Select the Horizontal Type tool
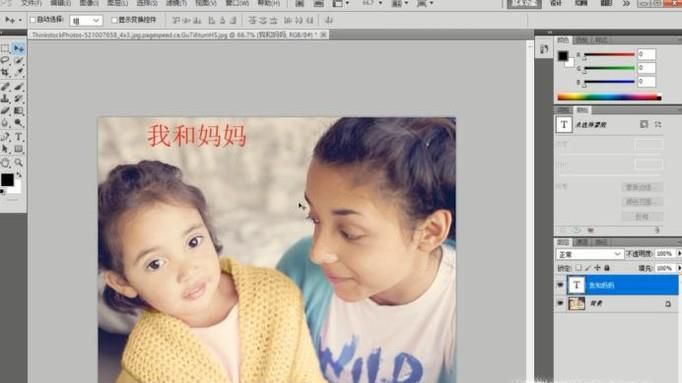 pos(18,137)
